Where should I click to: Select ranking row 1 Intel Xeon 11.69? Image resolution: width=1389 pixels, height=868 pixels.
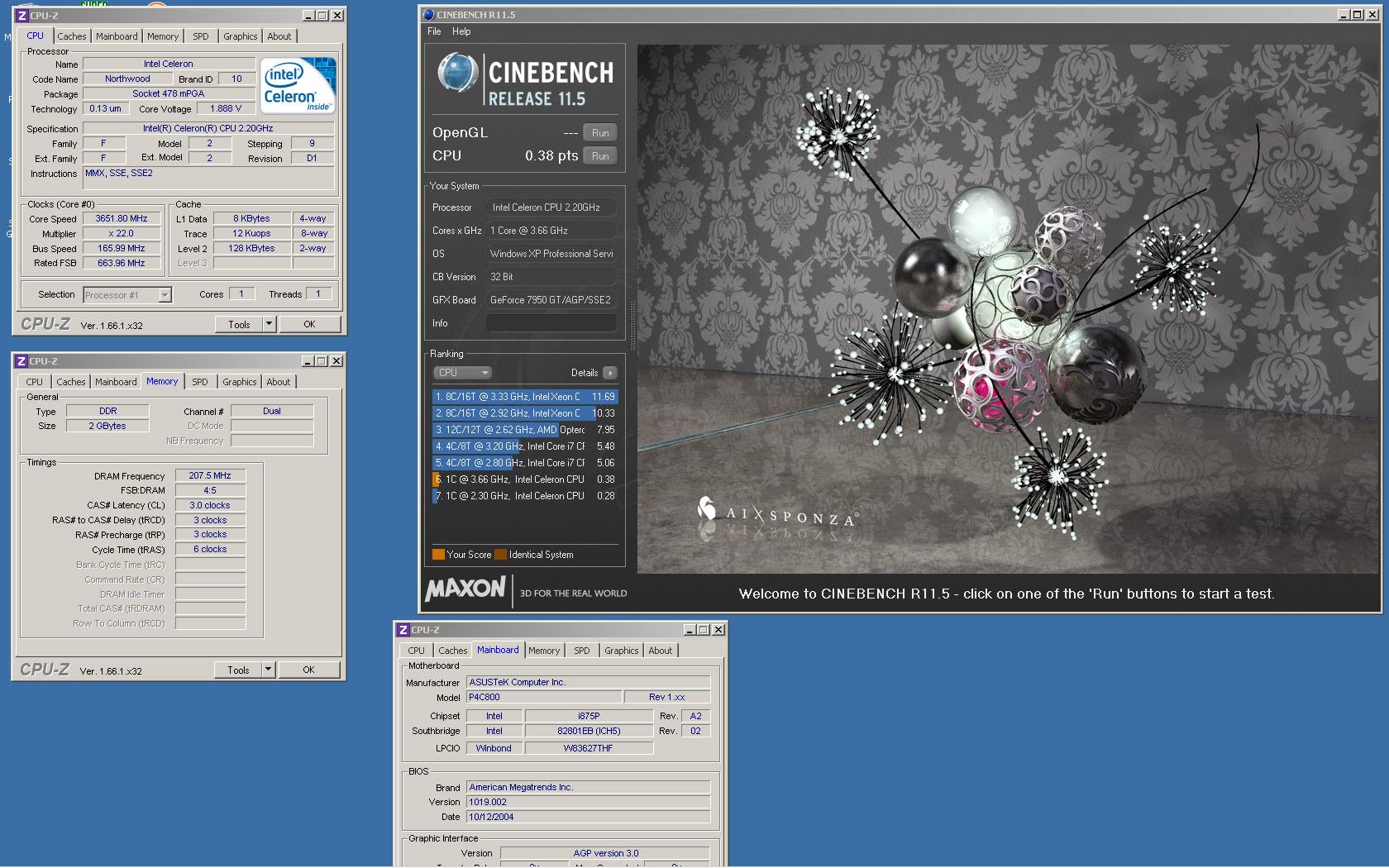(x=525, y=397)
